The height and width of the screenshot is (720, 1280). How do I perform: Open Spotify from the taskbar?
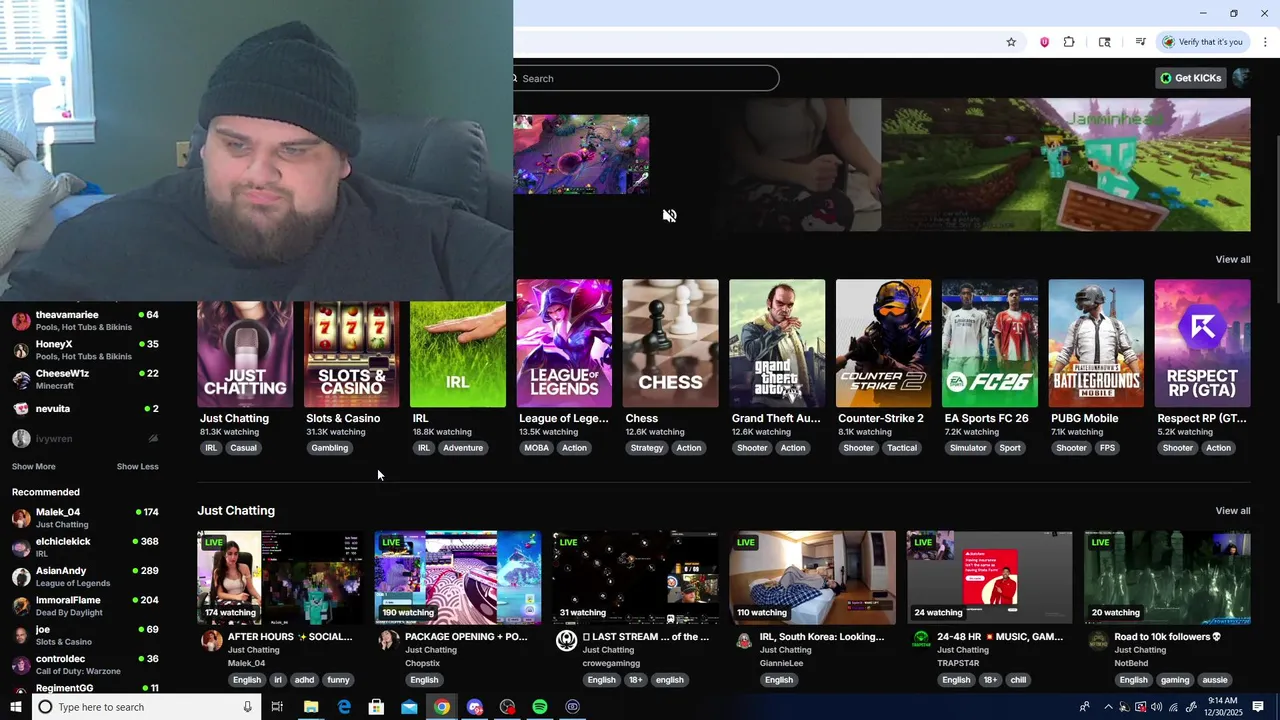pyautogui.click(x=540, y=707)
